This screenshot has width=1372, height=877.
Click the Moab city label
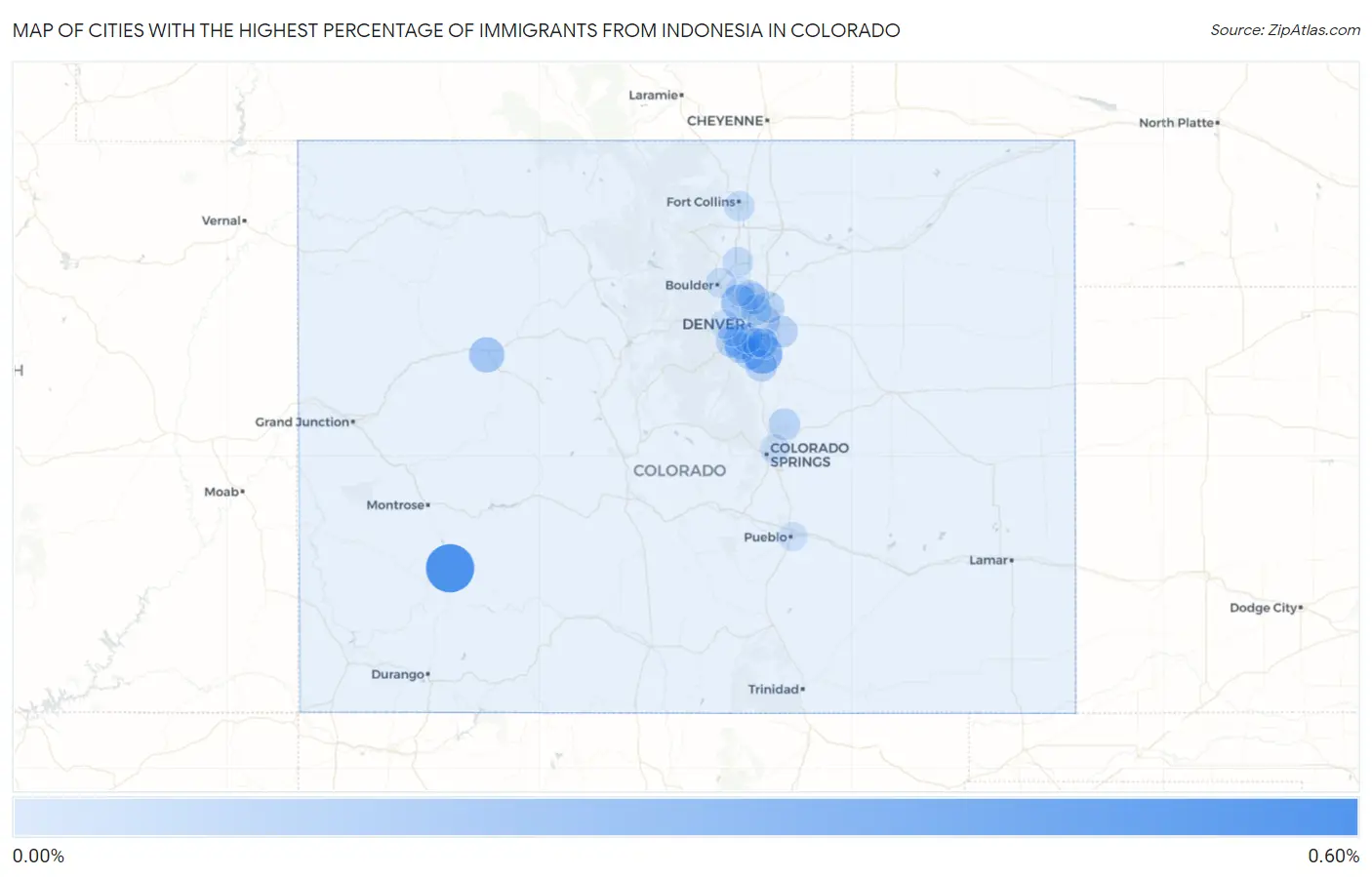[x=222, y=492]
